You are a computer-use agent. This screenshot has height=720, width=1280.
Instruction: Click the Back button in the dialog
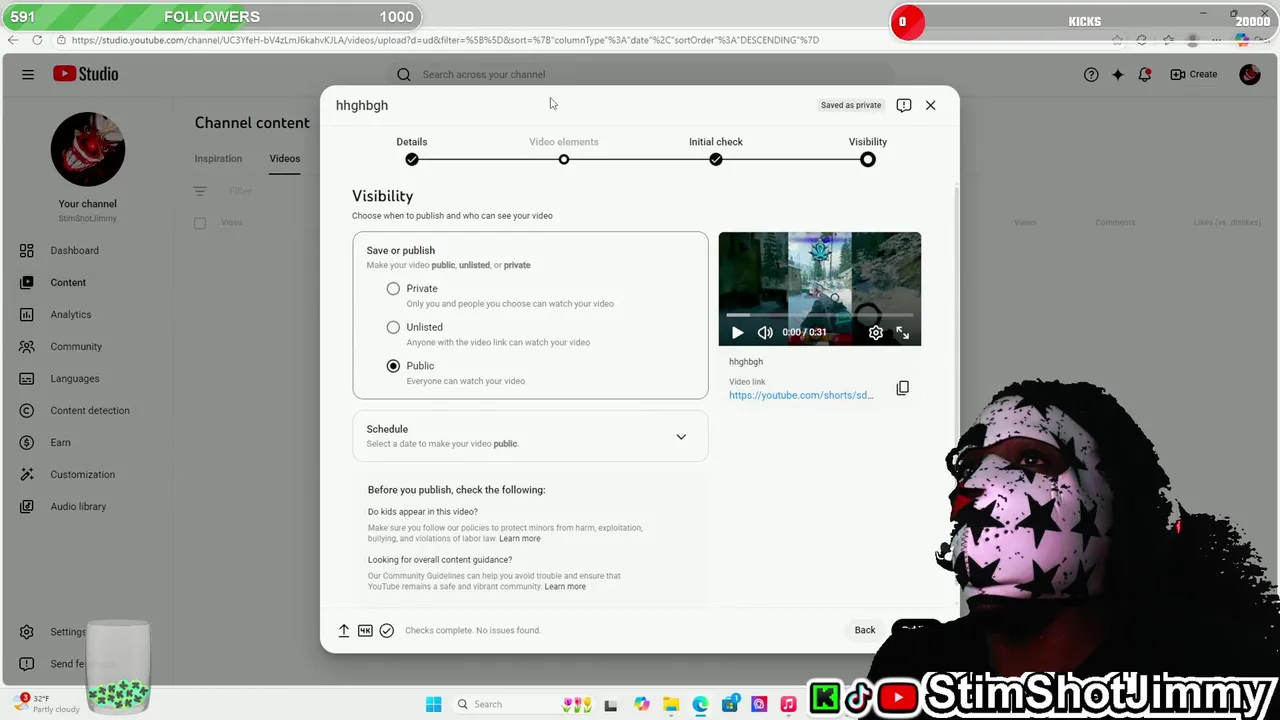pyautogui.click(x=865, y=630)
